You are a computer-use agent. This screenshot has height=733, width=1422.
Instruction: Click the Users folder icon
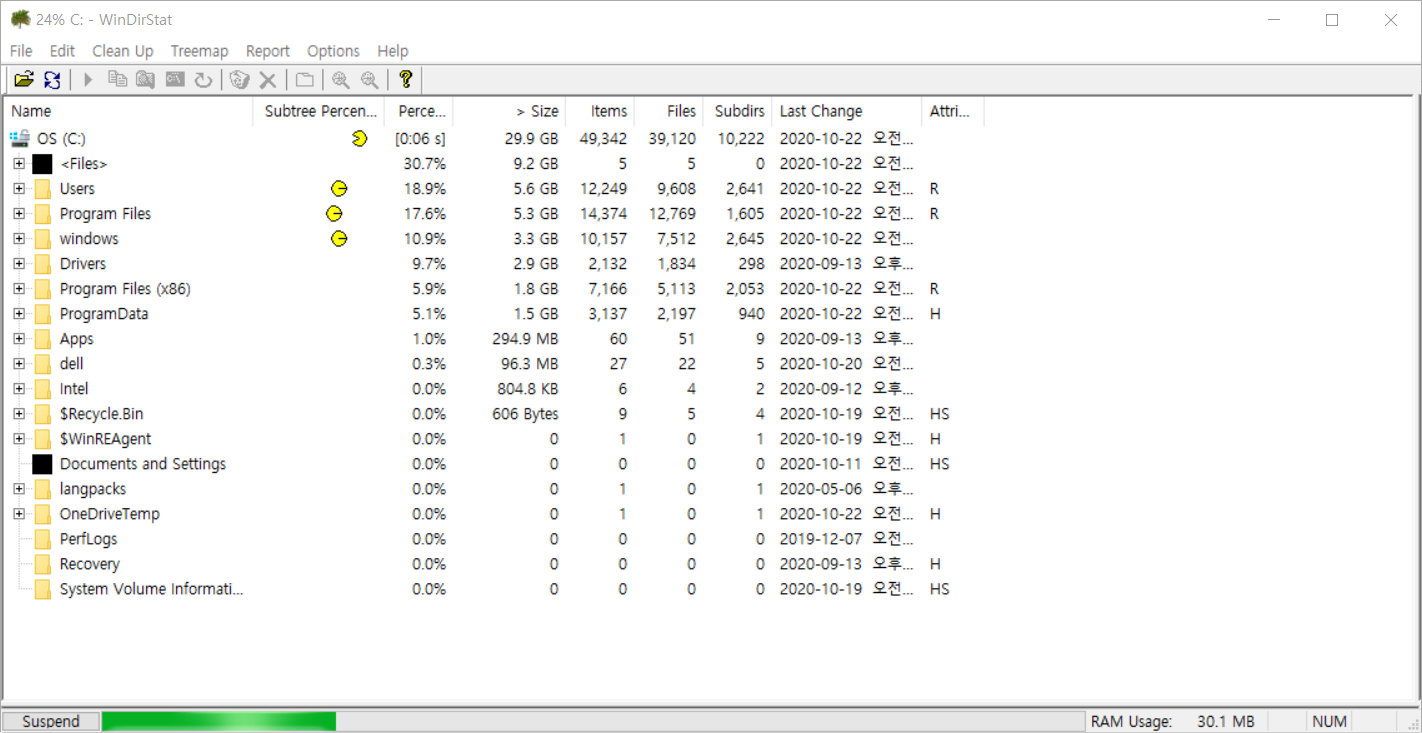pyautogui.click(x=42, y=189)
